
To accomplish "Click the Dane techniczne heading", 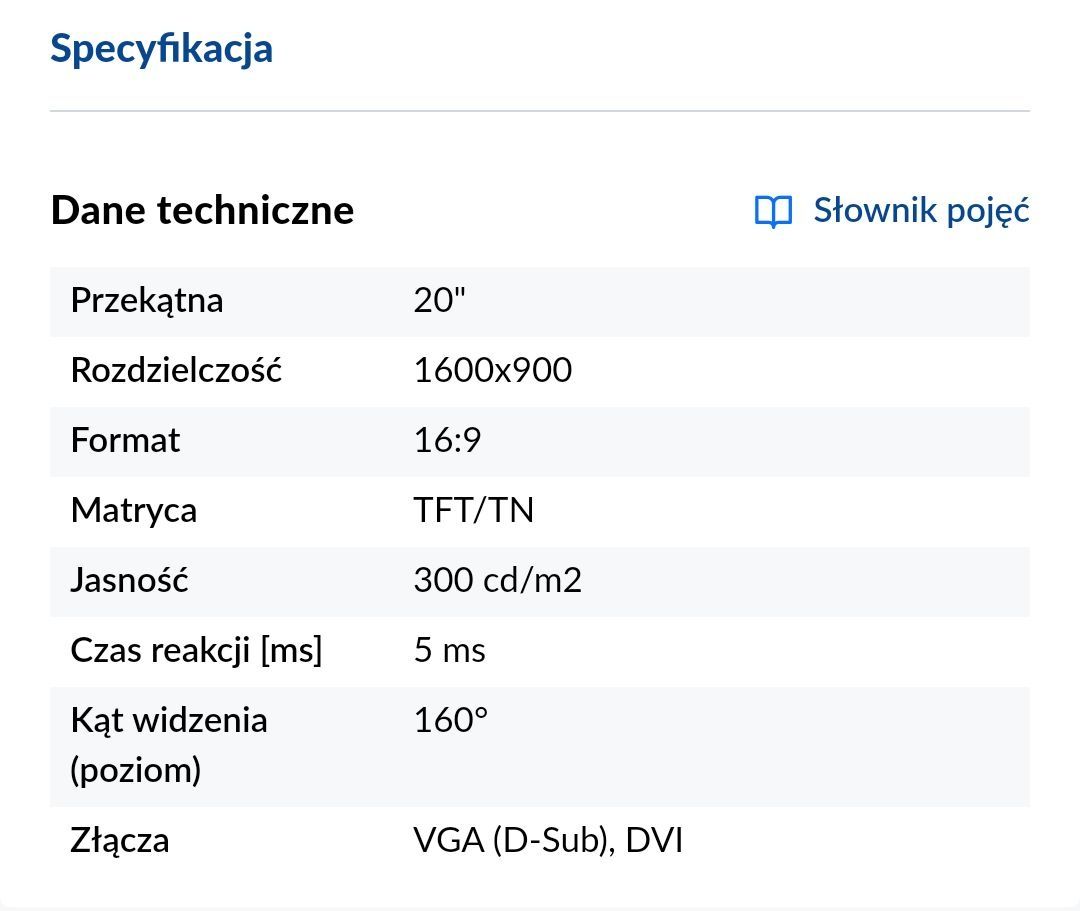I will [202, 210].
